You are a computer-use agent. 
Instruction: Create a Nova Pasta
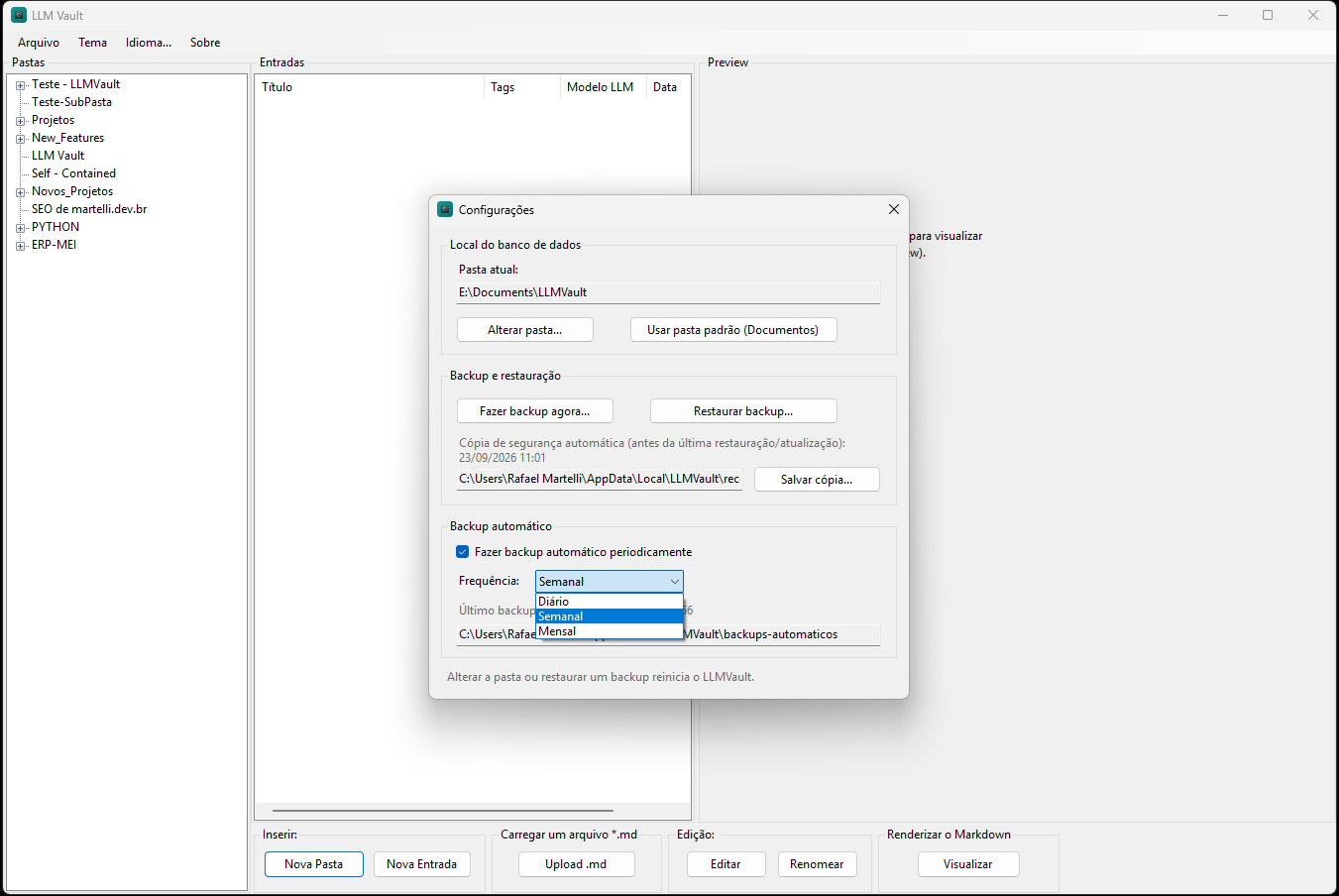(x=314, y=864)
